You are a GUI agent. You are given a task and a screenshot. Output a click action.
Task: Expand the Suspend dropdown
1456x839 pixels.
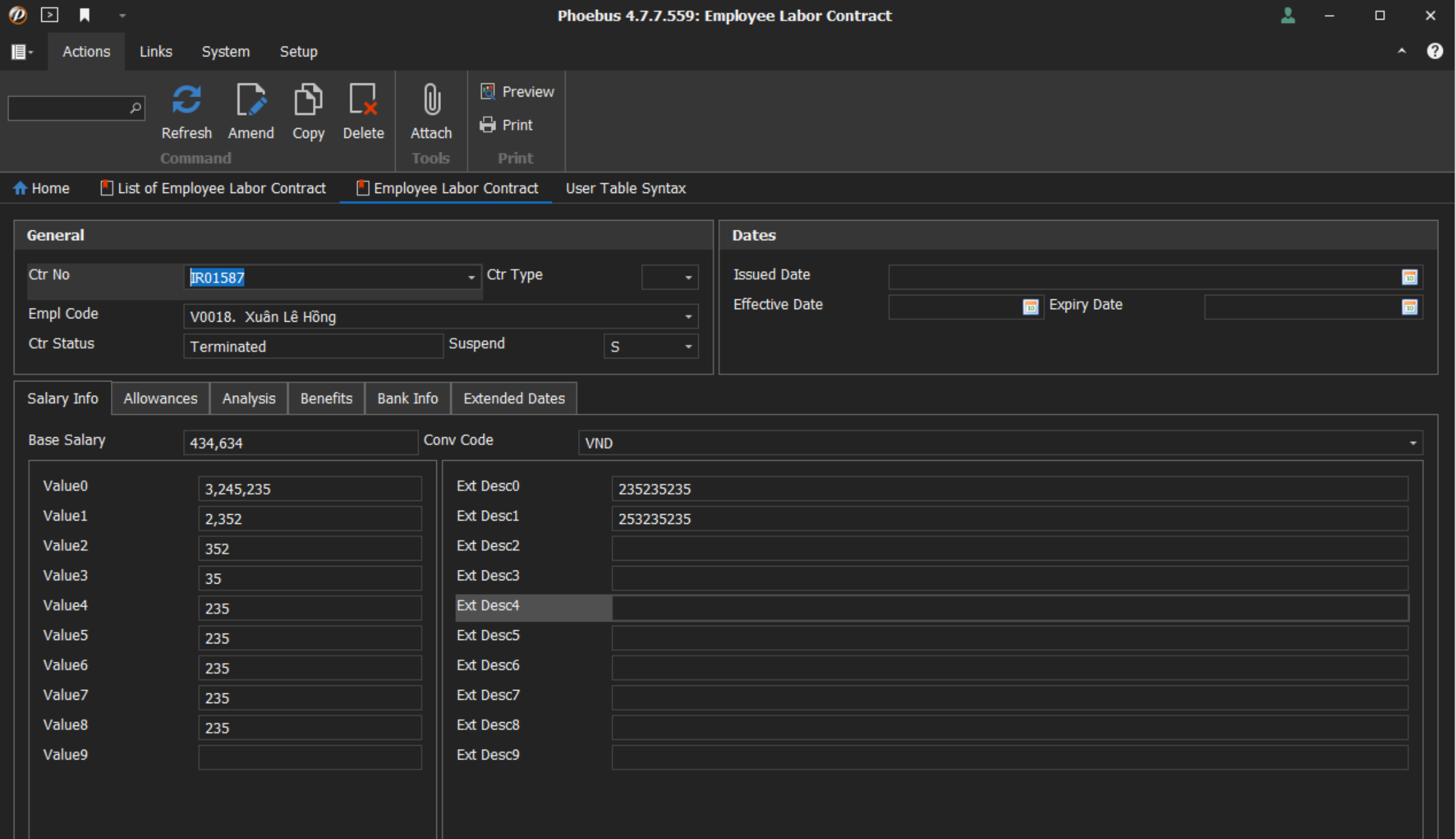[x=688, y=347]
